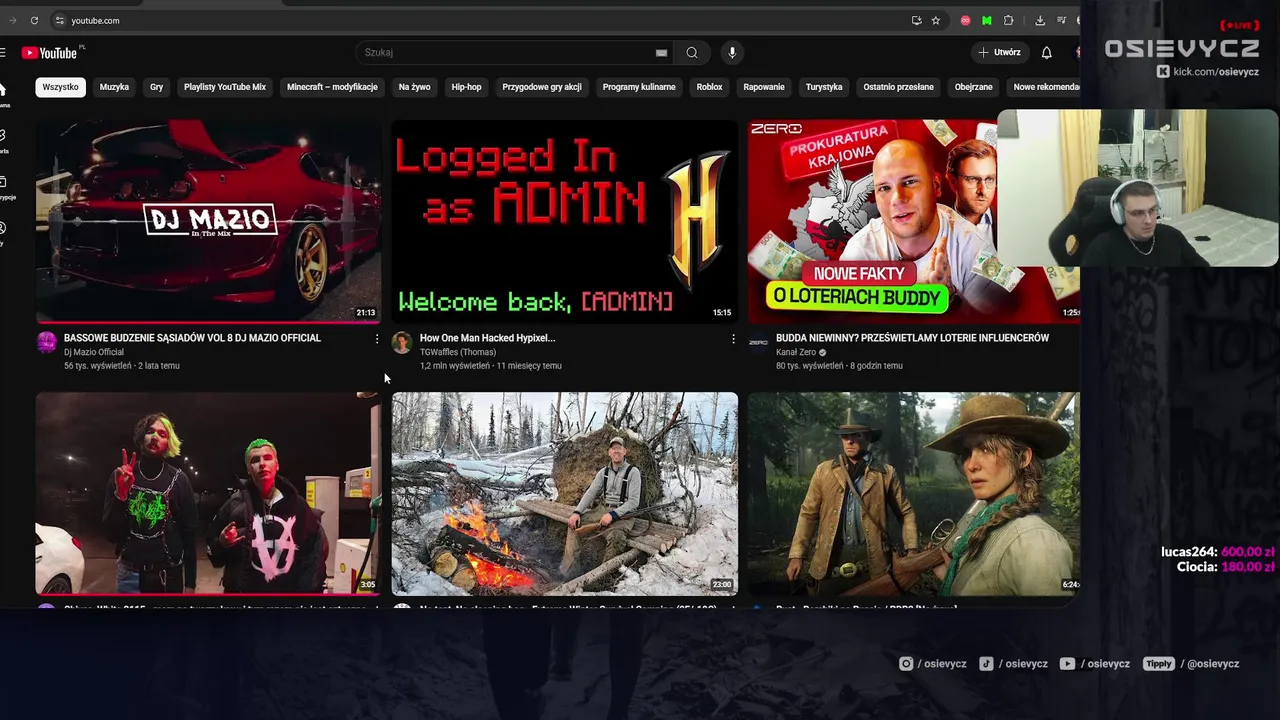Open title BUDDA NIEWINNY? PRZEŚWIETLAMY LOTERIE
1280x720 pixels.
(912, 338)
